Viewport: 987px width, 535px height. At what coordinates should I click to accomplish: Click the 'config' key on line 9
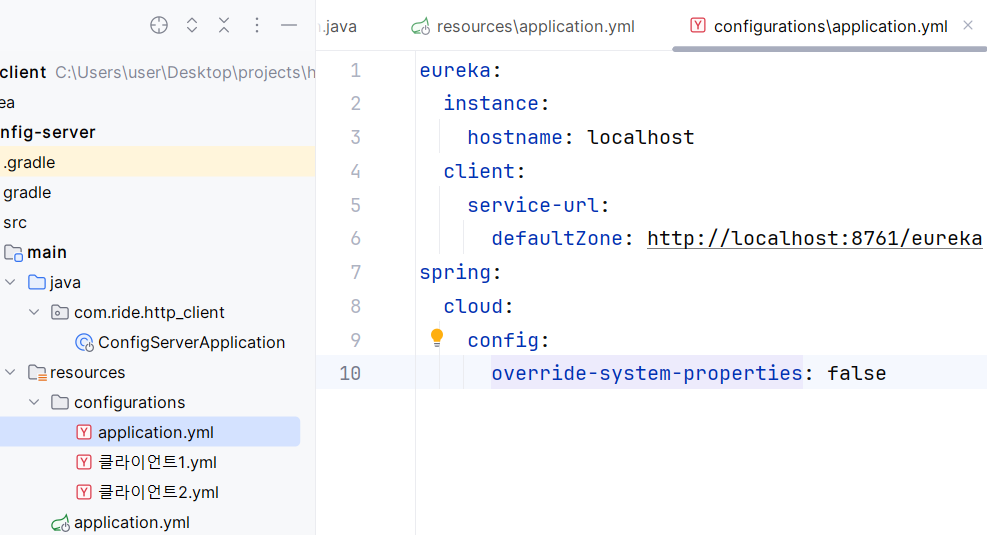[503, 341]
